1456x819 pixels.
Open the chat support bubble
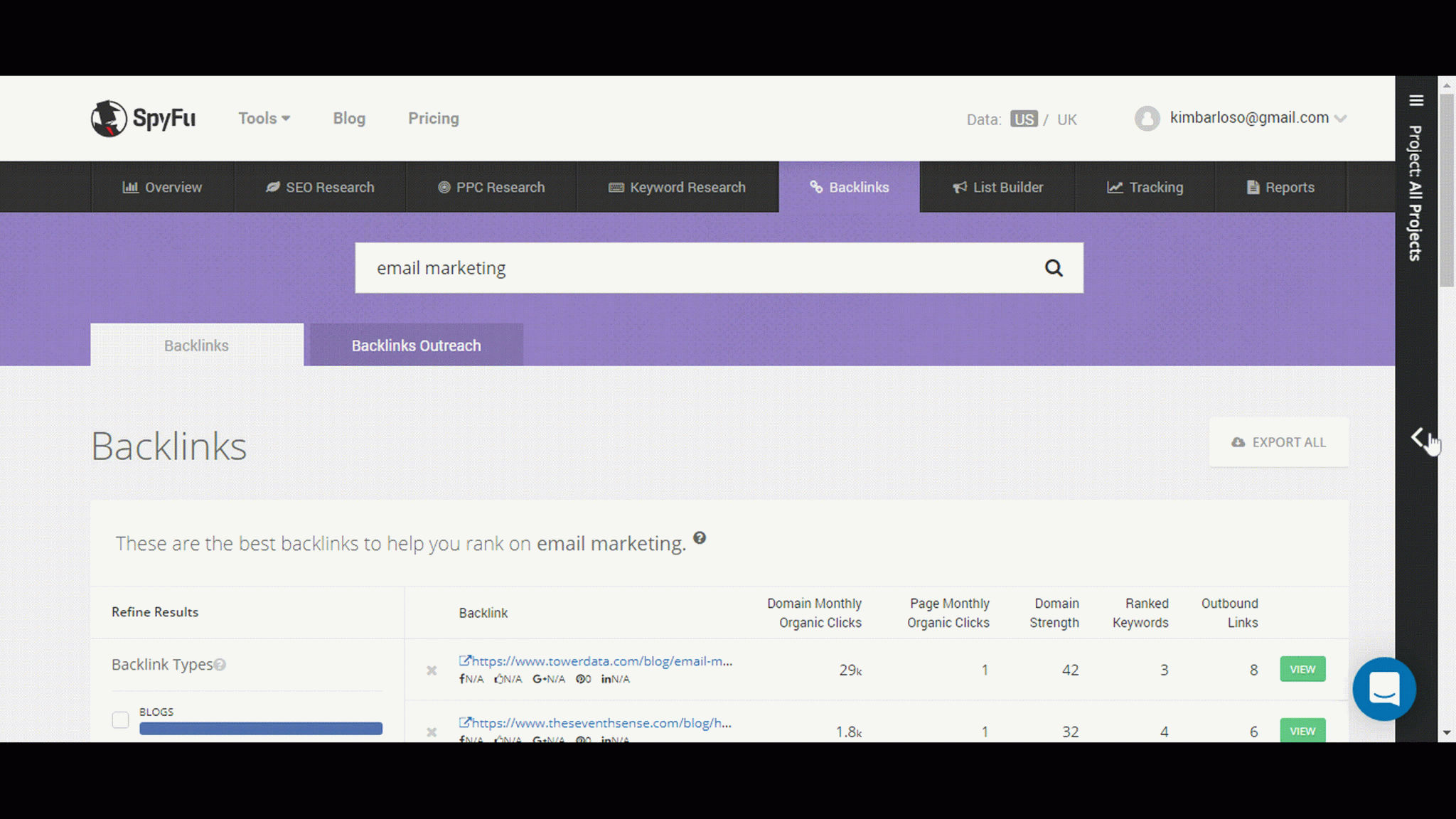[x=1384, y=689]
